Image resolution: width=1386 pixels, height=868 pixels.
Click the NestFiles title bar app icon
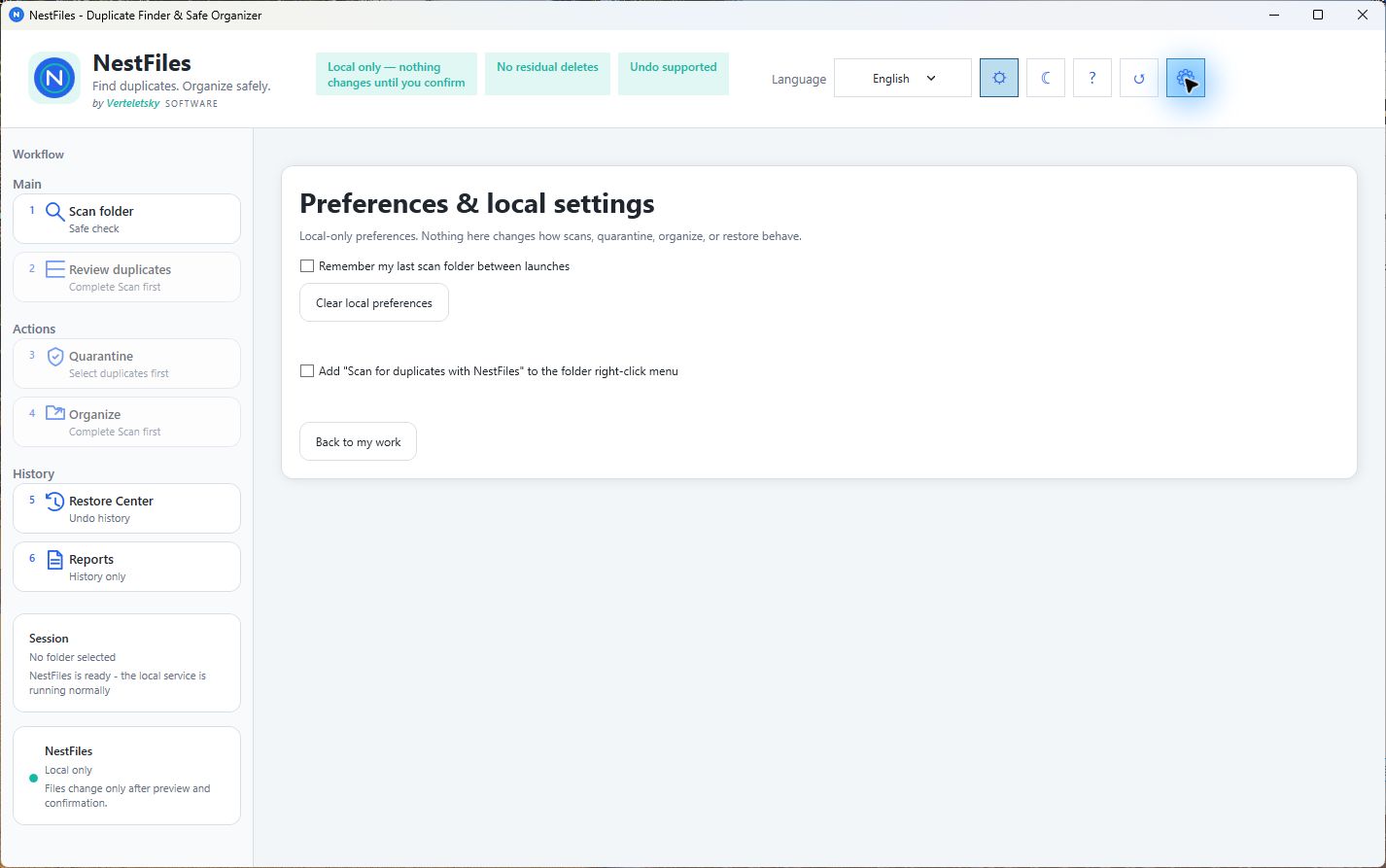tap(16, 15)
